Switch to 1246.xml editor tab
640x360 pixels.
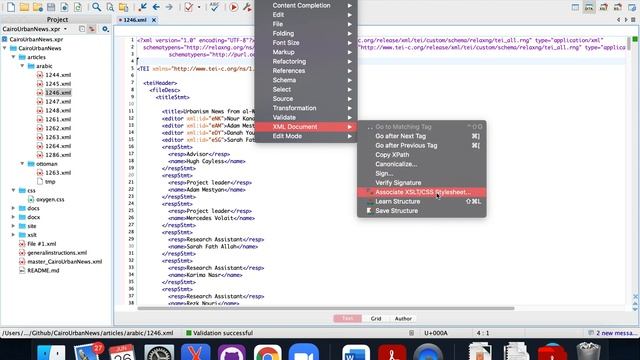click(x=135, y=20)
